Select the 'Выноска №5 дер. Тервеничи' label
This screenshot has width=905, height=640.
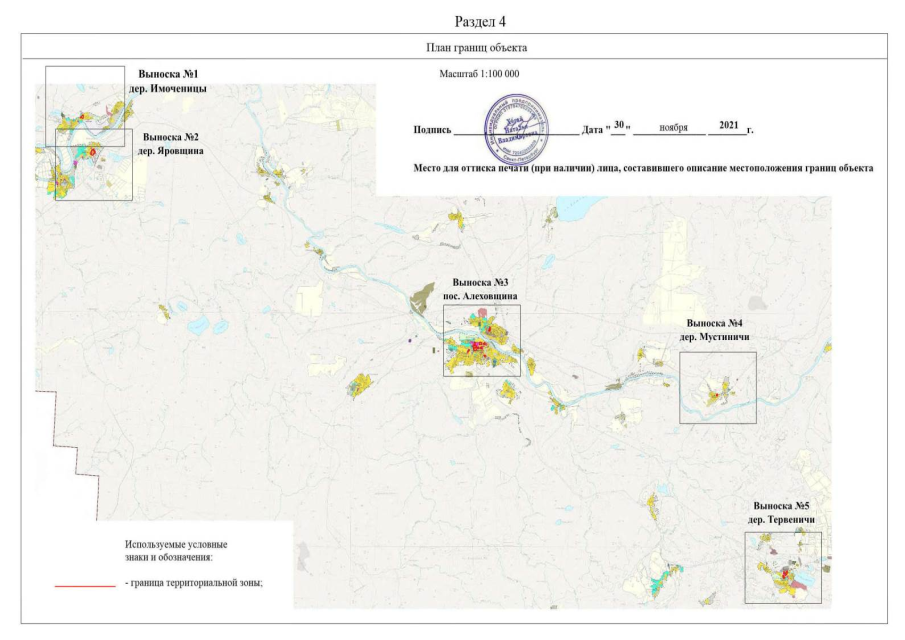(x=788, y=512)
